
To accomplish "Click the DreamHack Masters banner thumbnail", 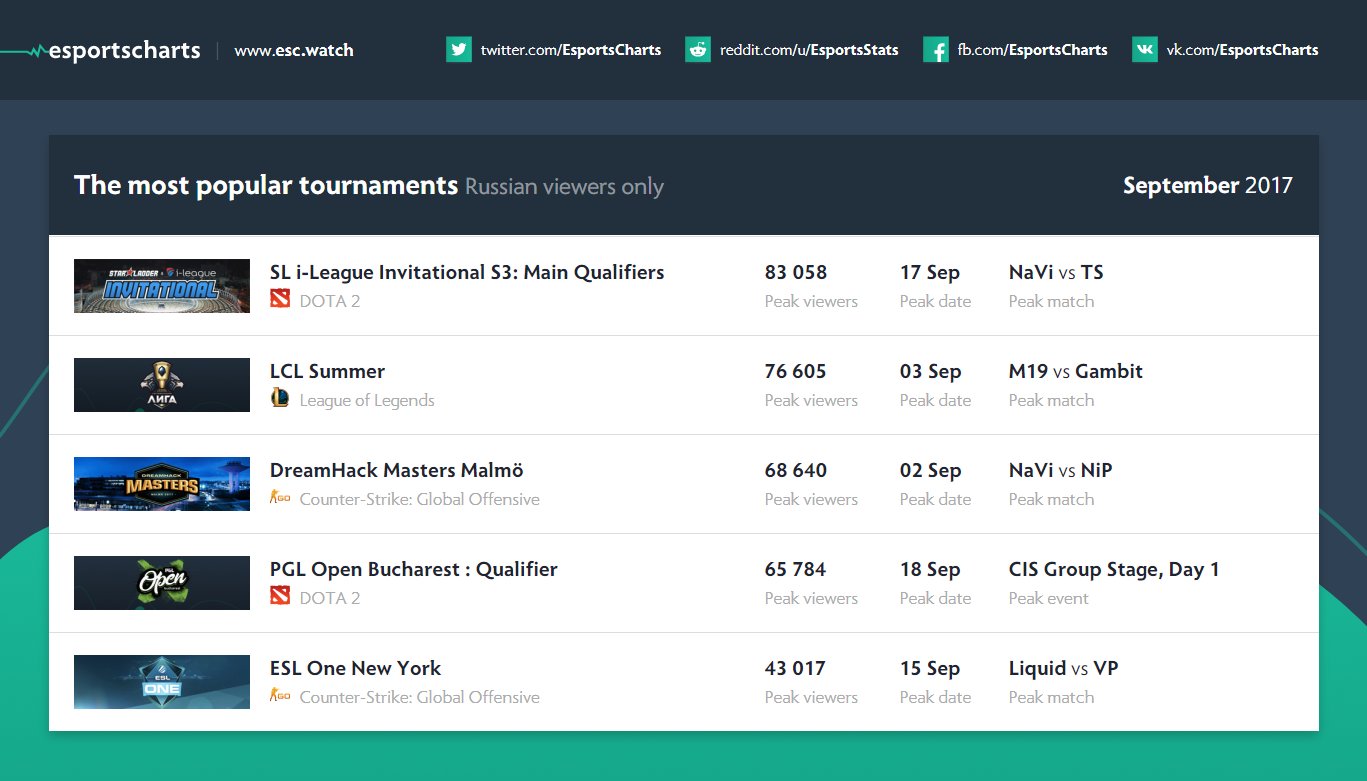I will (162, 484).
